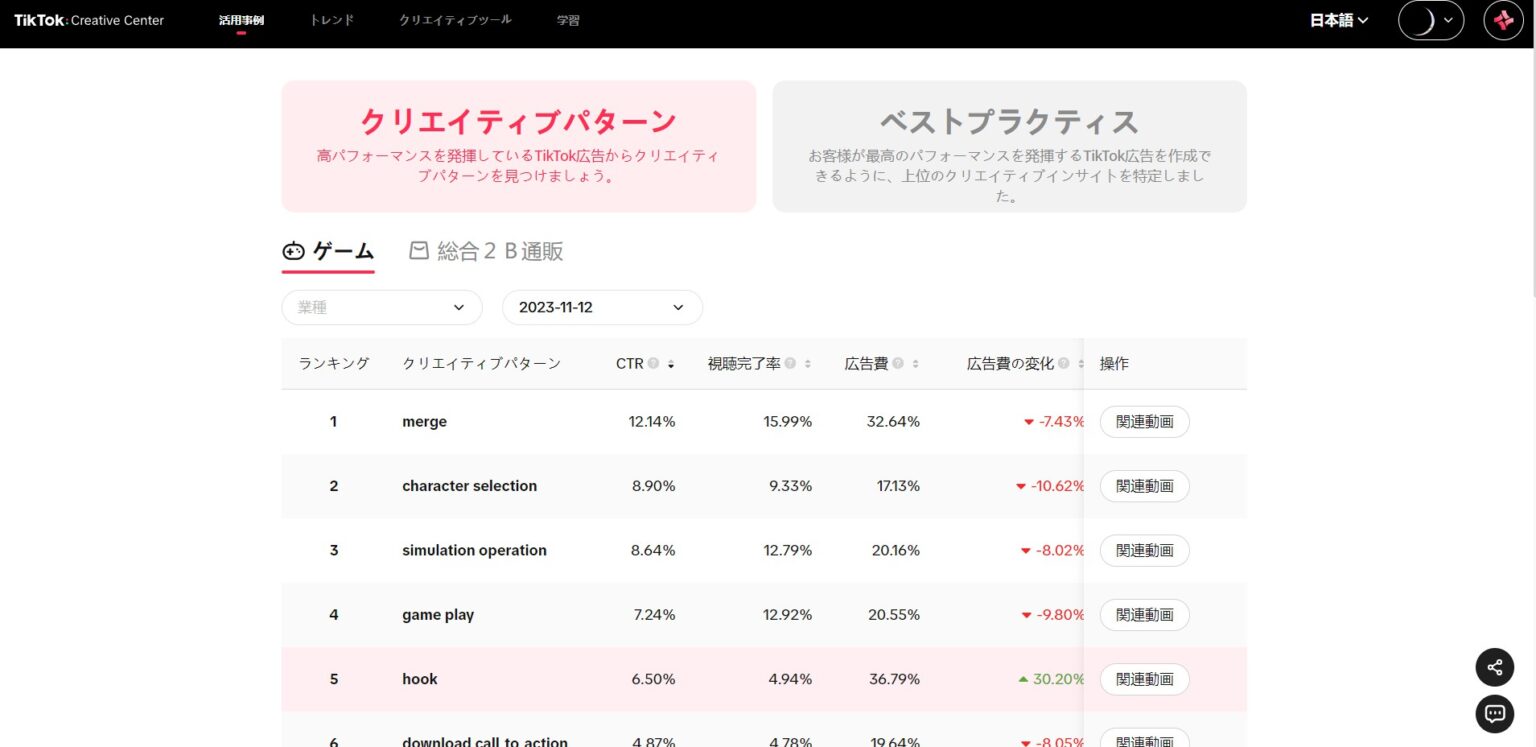Open the feedback chat bubble icon
The image size is (1536, 747).
pyautogui.click(x=1494, y=713)
